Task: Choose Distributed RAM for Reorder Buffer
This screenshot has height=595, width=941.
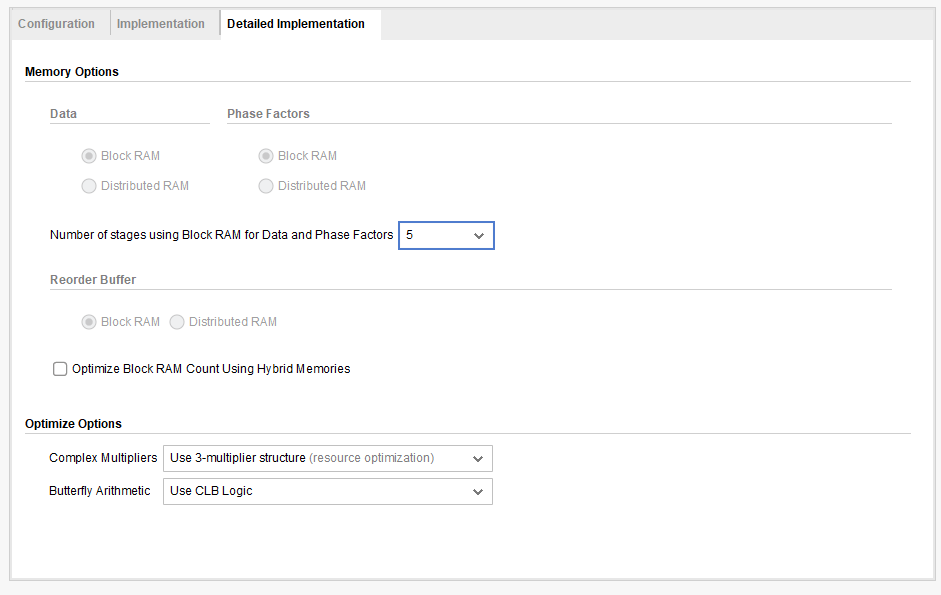Action: [177, 322]
